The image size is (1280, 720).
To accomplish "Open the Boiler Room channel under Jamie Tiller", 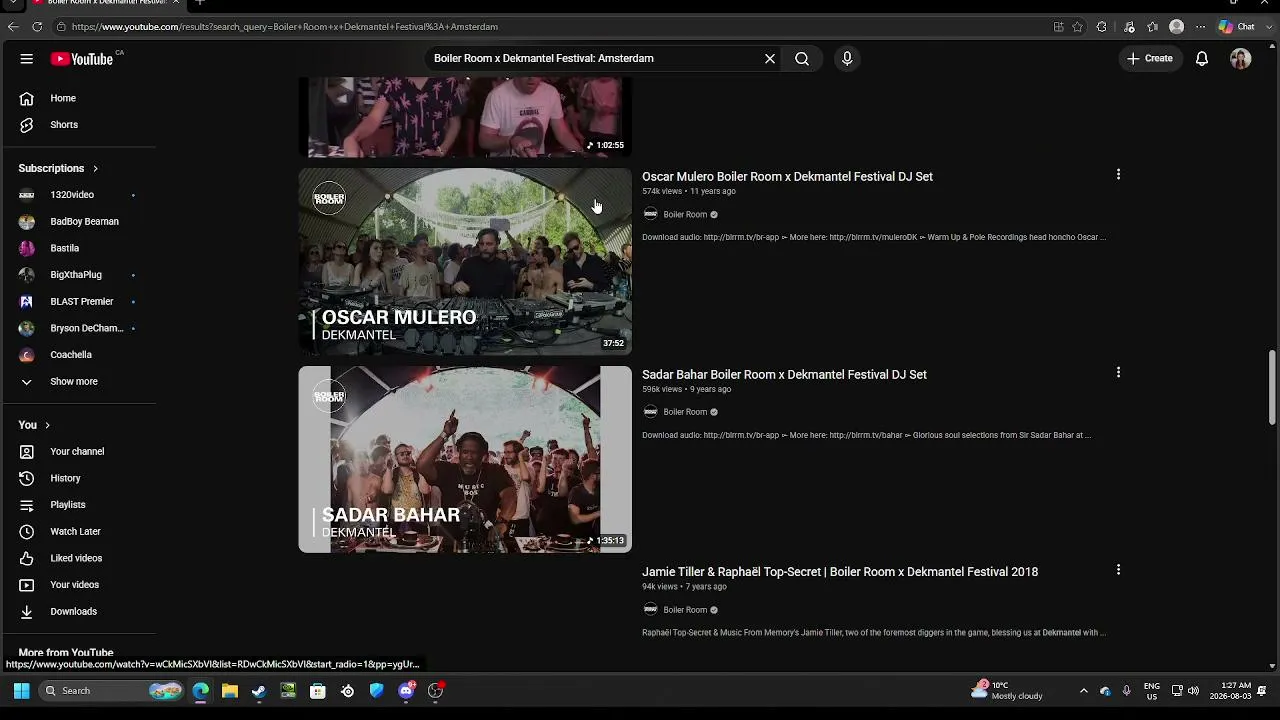I will [685, 610].
